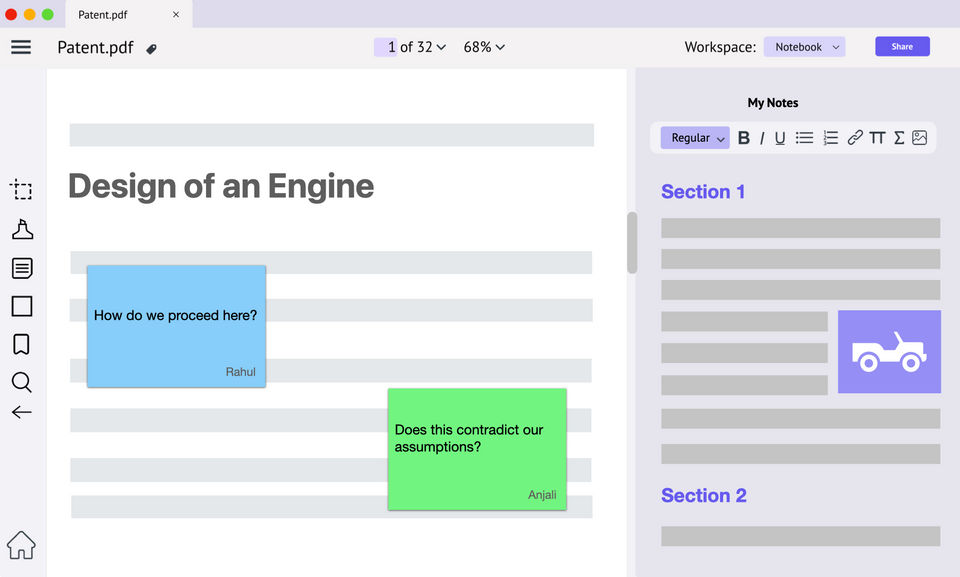
Task: Toggle underline formatting in notes
Action: [x=780, y=138]
